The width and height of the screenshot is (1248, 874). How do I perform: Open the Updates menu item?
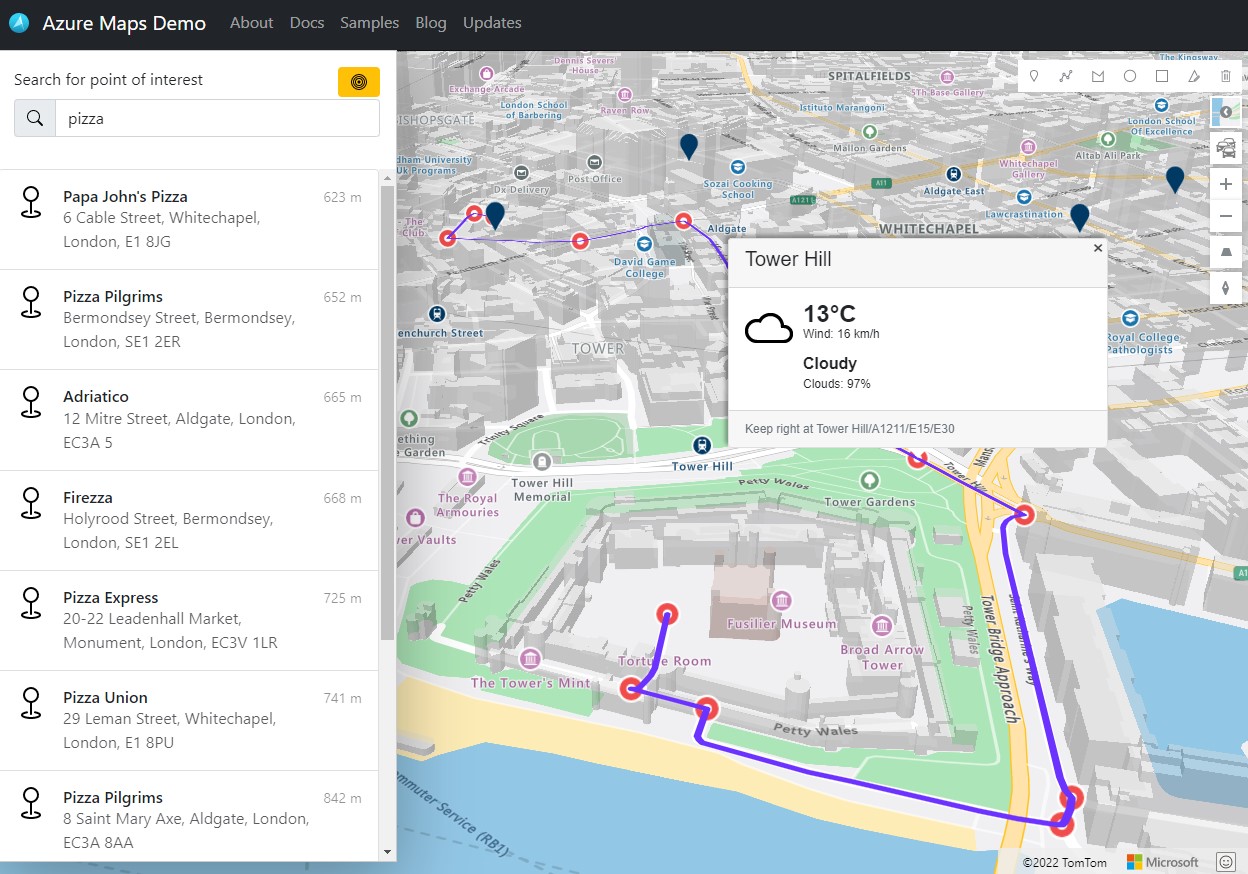tap(492, 23)
